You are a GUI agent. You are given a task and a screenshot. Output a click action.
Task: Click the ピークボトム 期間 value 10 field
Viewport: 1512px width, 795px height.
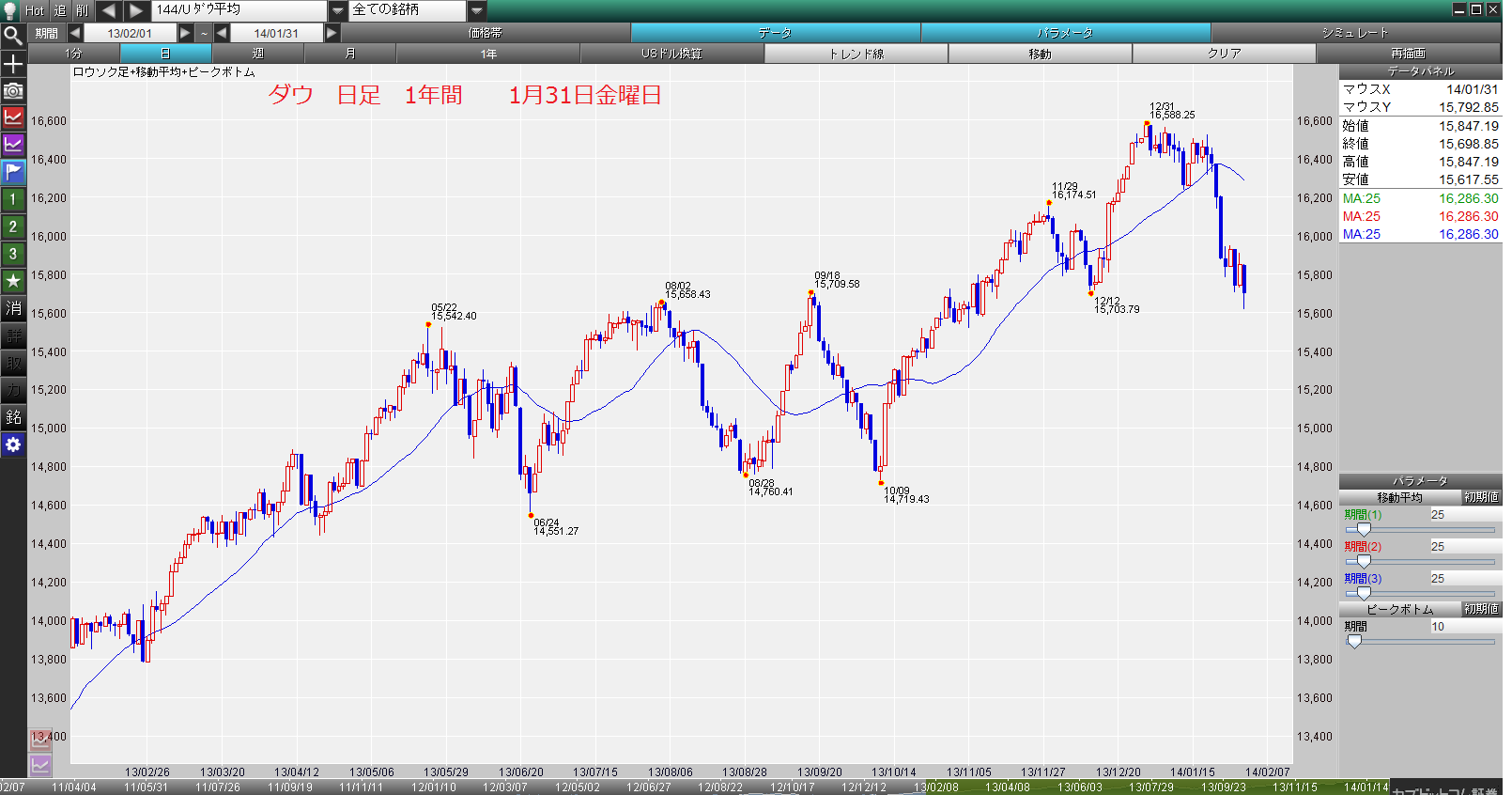click(x=1465, y=627)
